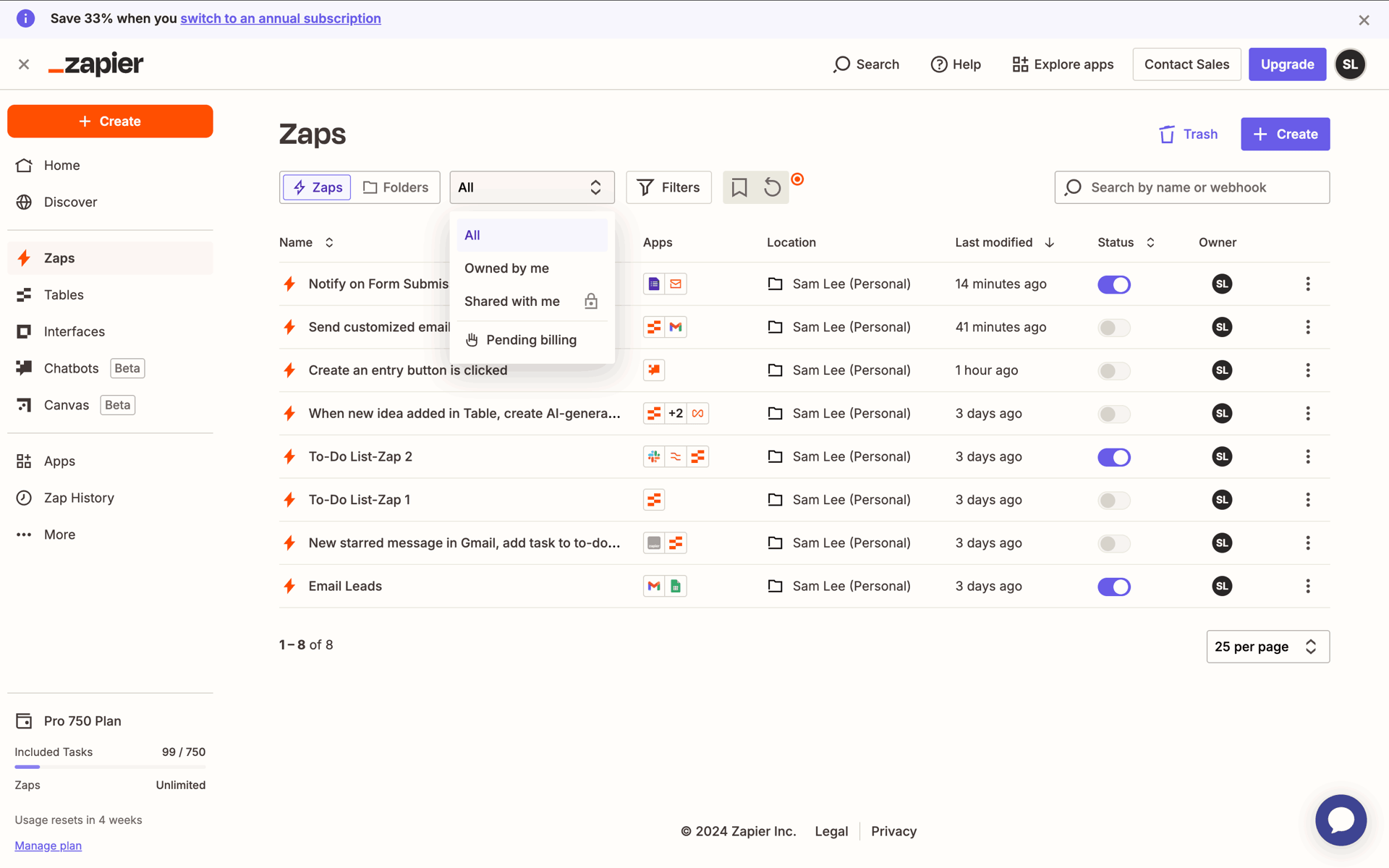Expand More in sidebar
The height and width of the screenshot is (868, 1389).
tap(110, 535)
